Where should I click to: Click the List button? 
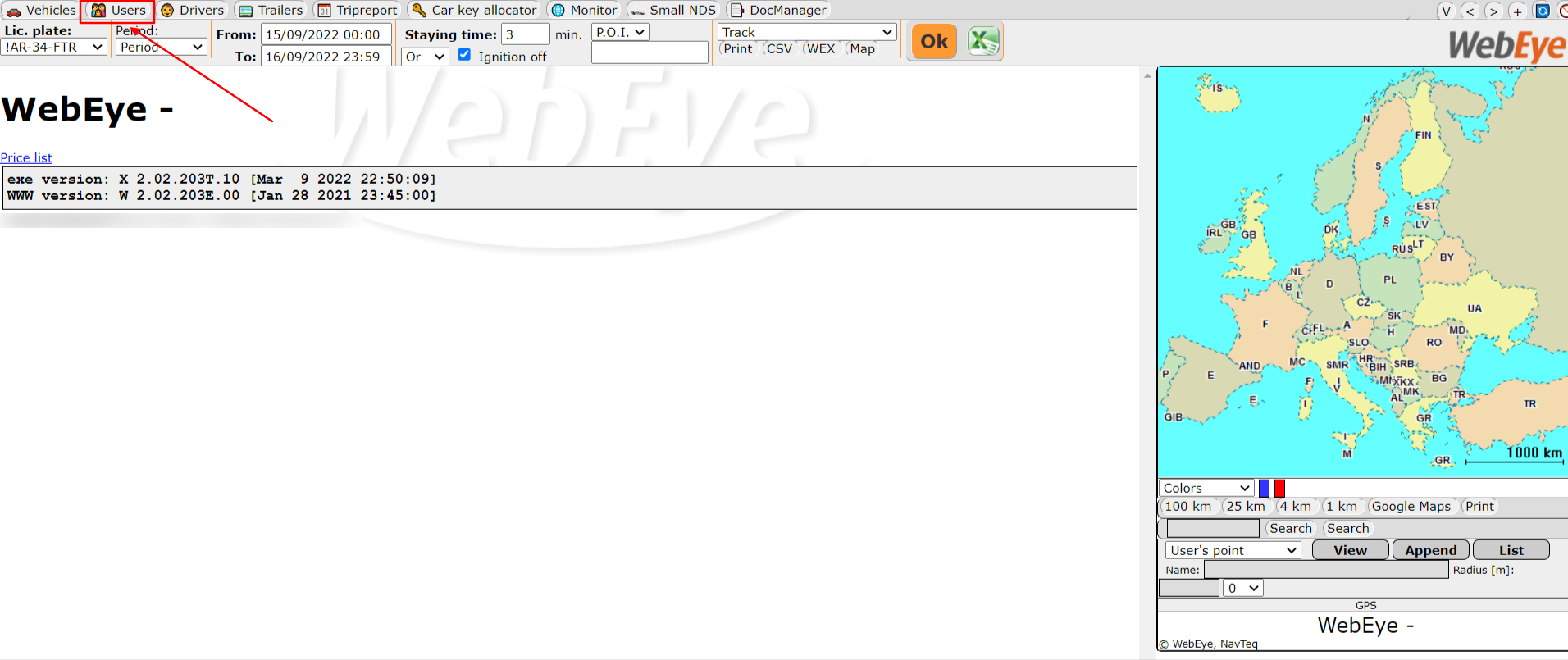pos(1511,550)
